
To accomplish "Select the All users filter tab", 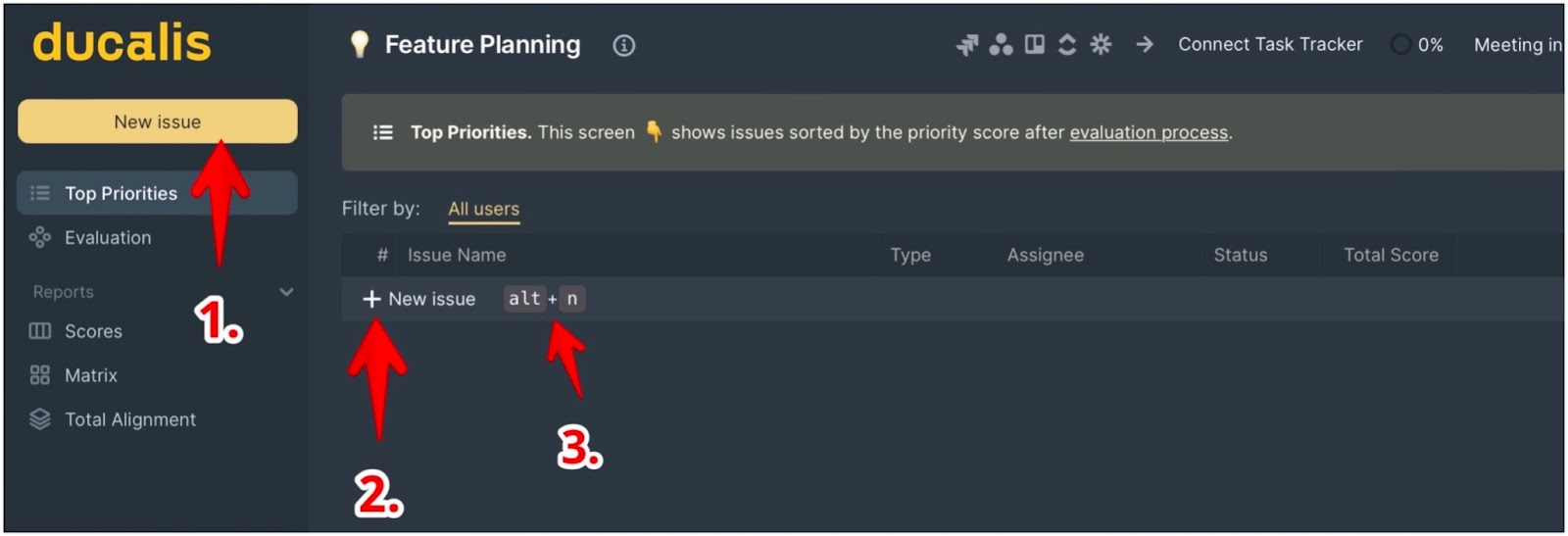I will (484, 209).
